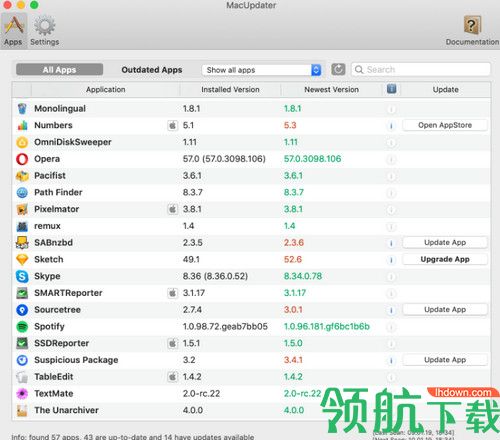
Task: Show release info for Suspicious Package
Action: [391, 360]
